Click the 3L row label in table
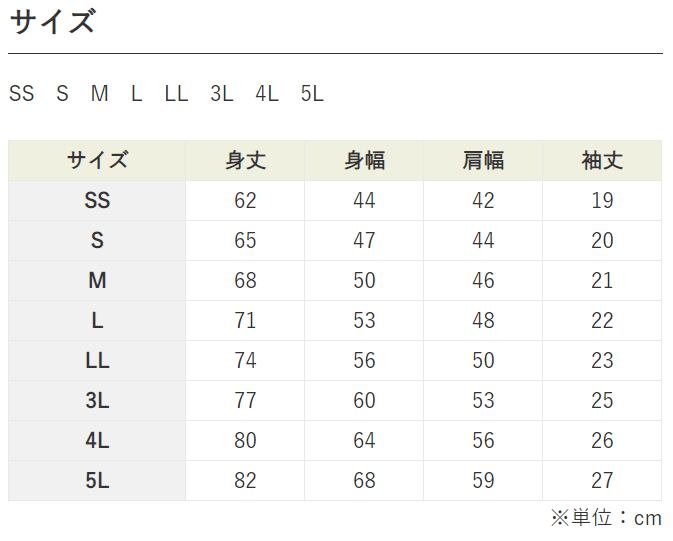 tap(97, 401)
